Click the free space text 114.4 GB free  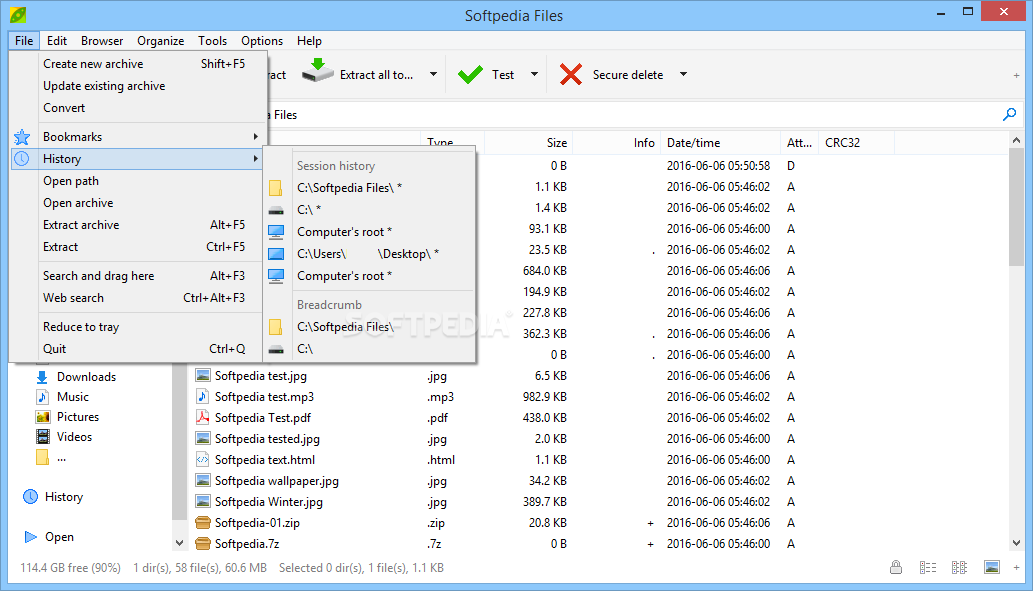point(70,568)
